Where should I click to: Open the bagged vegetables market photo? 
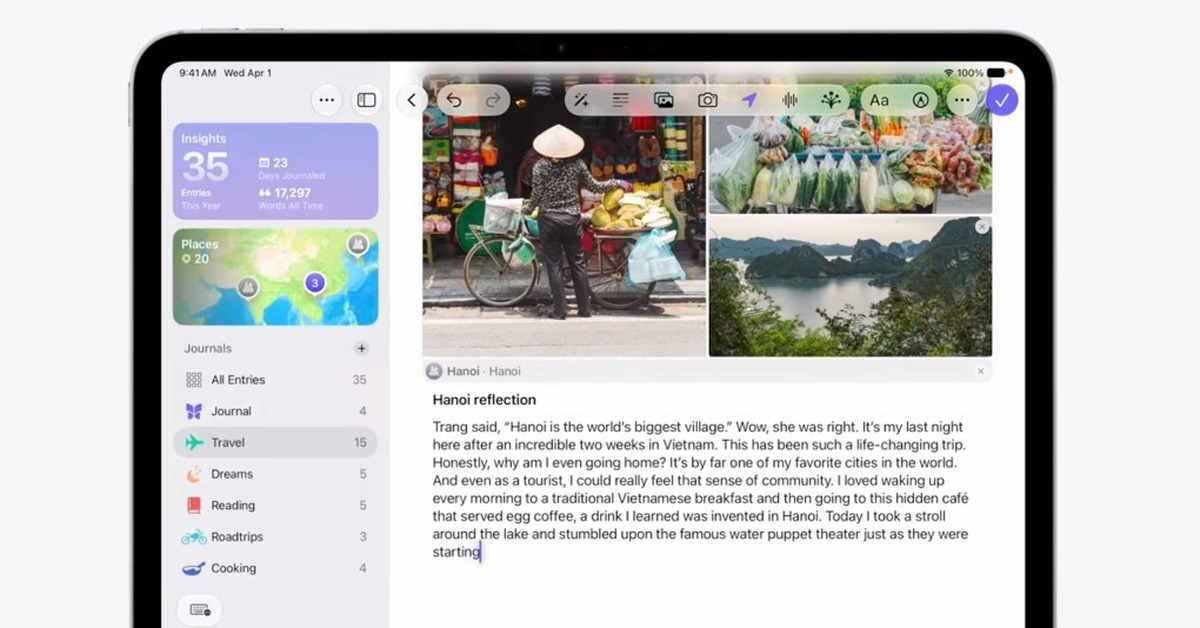point(850,144)
